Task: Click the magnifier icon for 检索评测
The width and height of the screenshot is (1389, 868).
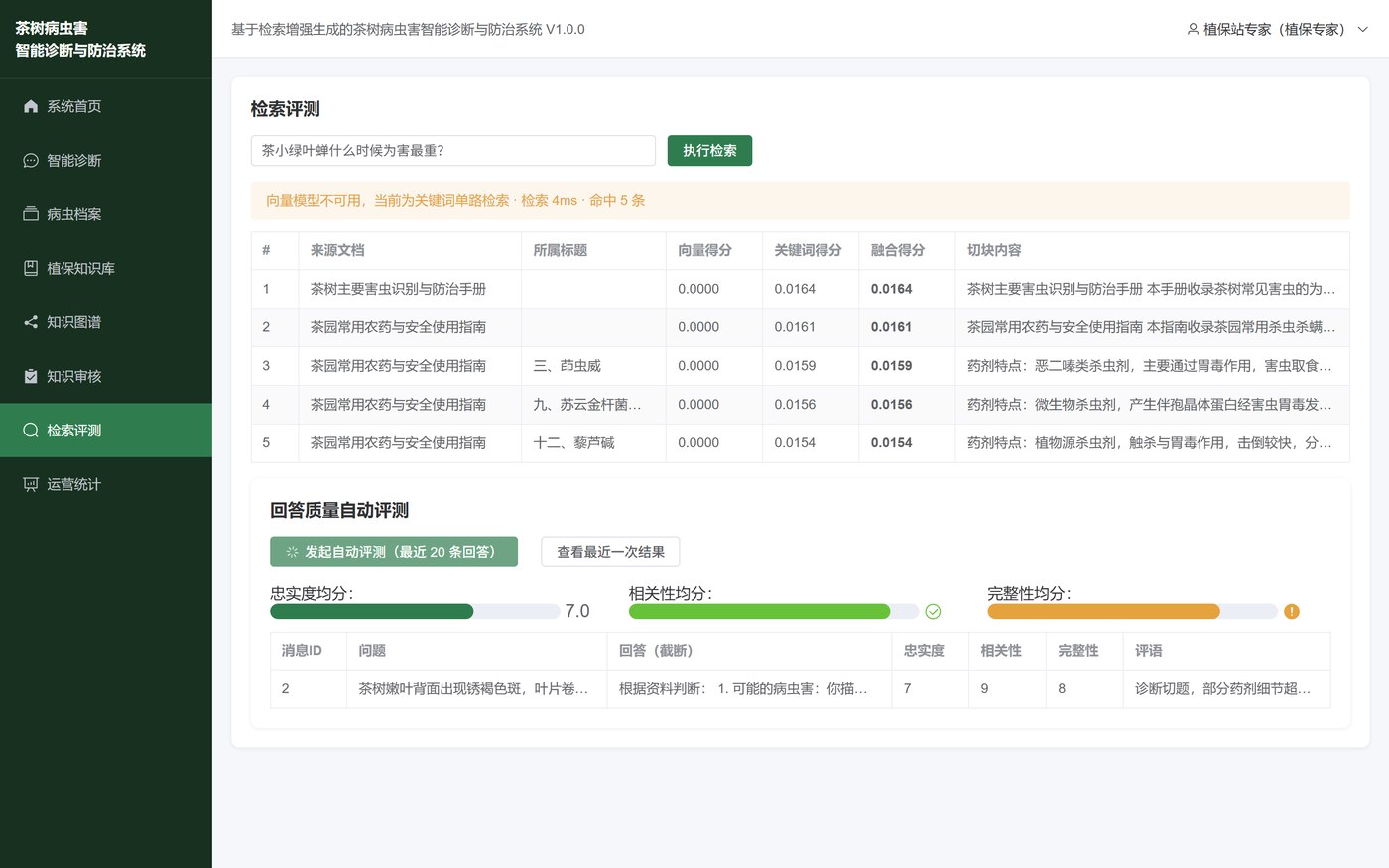Action: (x=31, y=431)
